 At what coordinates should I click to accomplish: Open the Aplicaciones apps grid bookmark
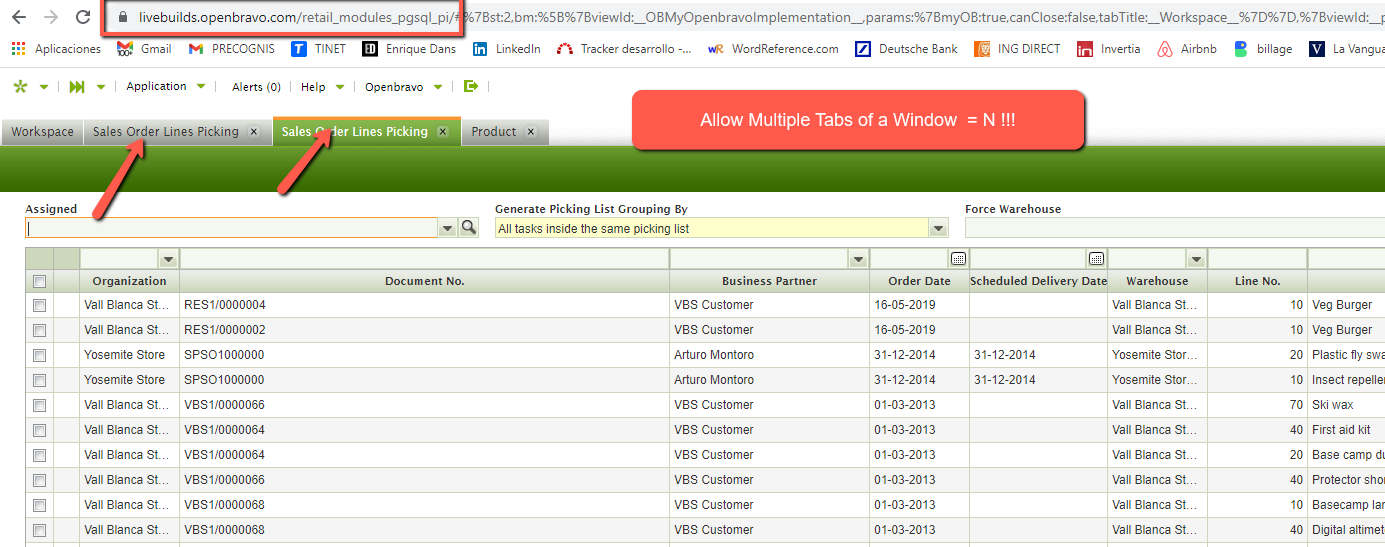[x=56, y=48]
